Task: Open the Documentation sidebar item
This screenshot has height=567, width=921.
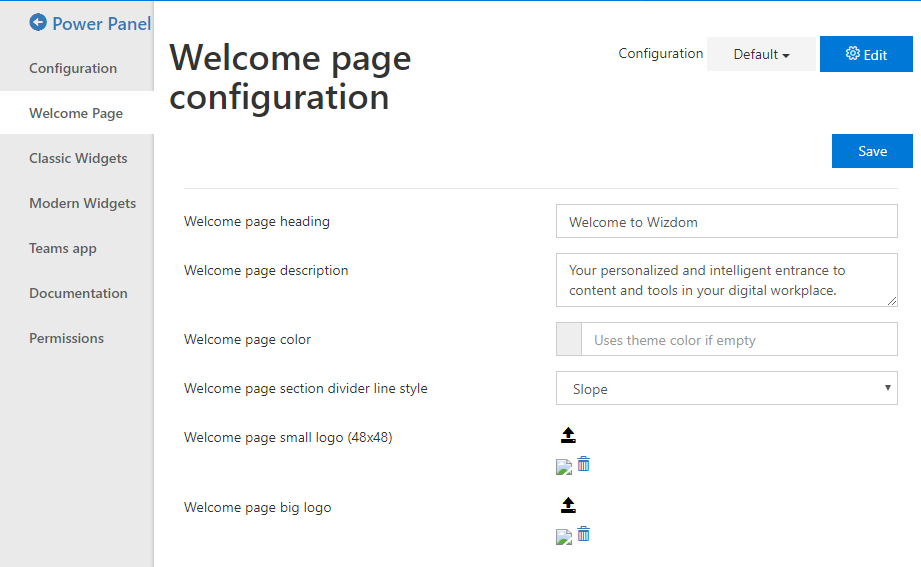Action: pos(78,293)
